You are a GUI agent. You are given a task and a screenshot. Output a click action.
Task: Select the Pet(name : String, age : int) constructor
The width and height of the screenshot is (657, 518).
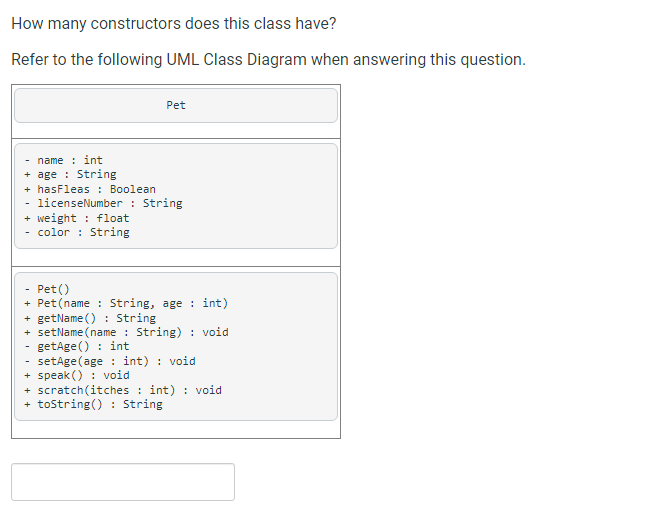126,303
